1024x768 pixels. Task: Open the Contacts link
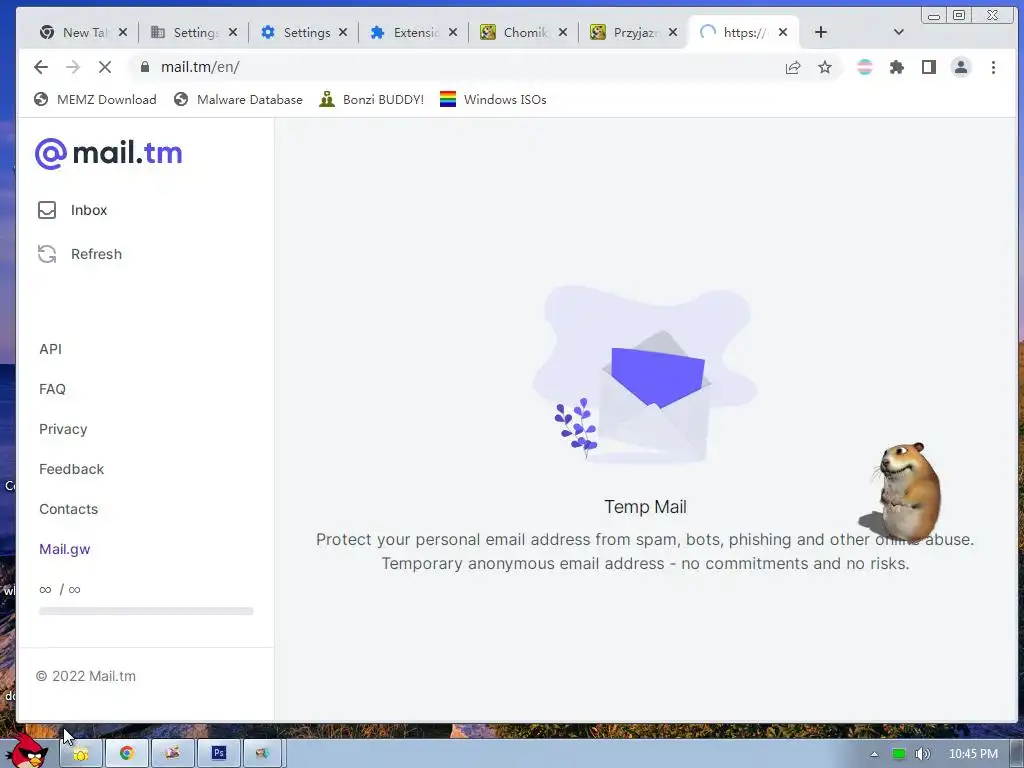(69, 509)
